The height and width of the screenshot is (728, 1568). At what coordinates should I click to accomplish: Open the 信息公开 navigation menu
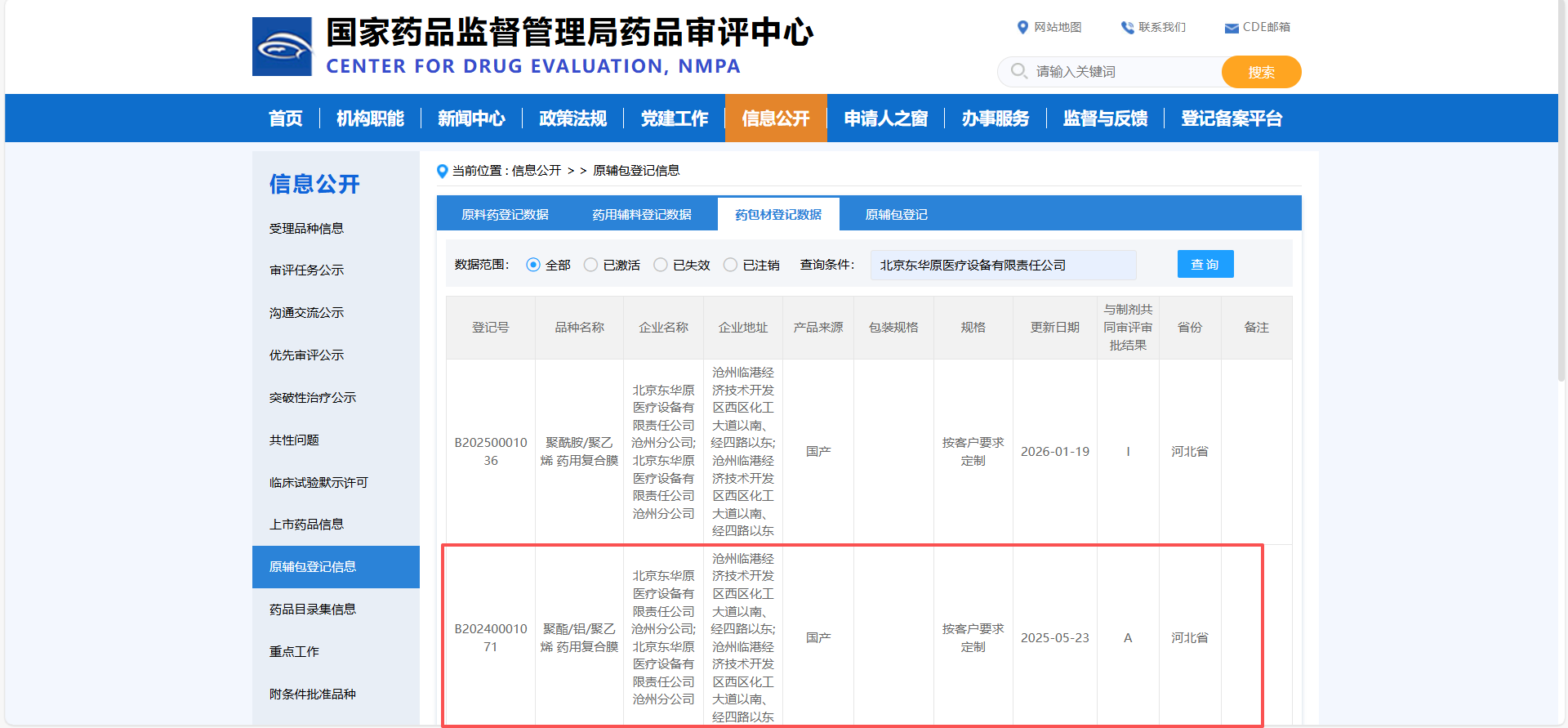click(x=776, y=118)
